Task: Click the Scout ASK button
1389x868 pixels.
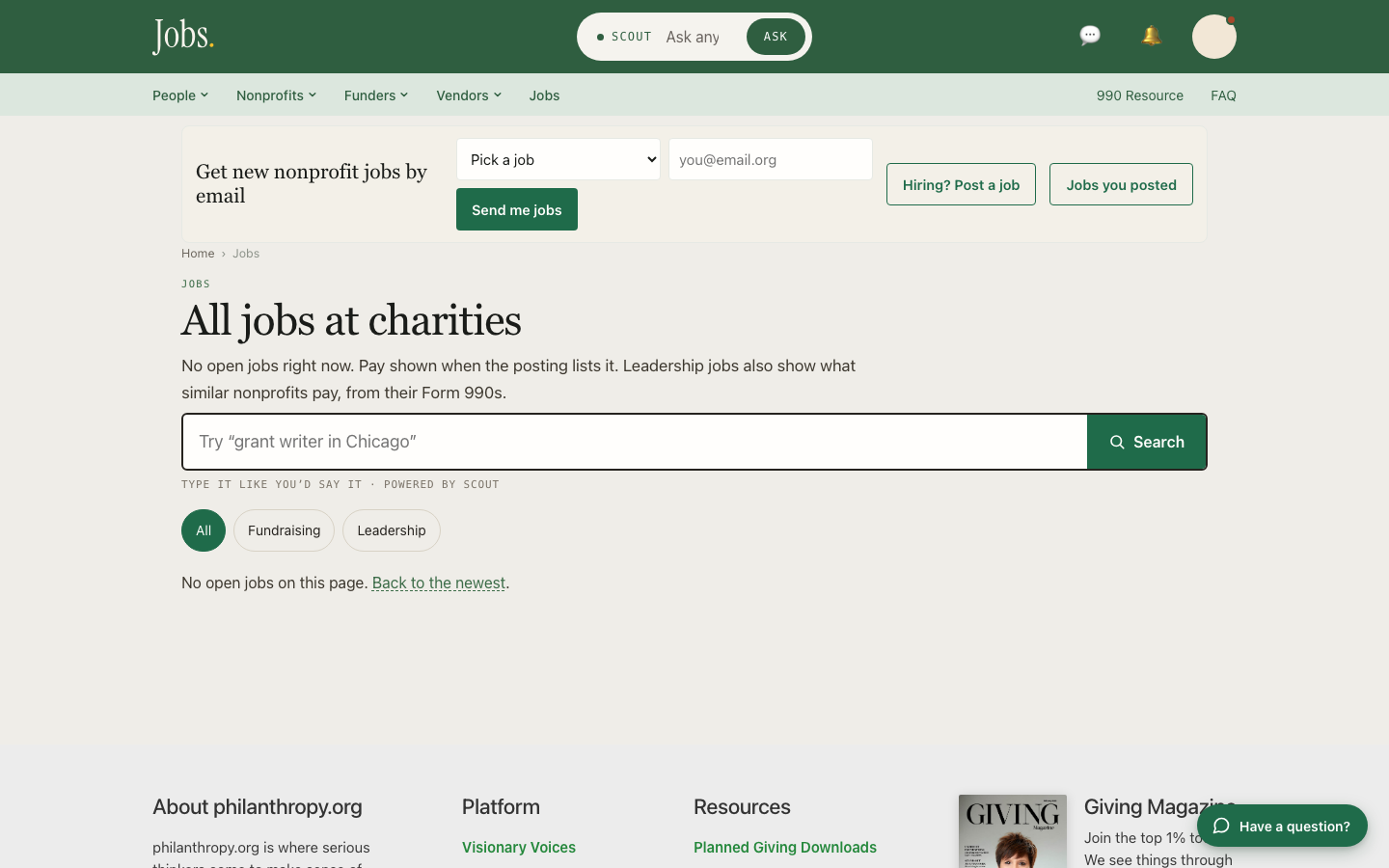Action: click(x=776, y=37)
